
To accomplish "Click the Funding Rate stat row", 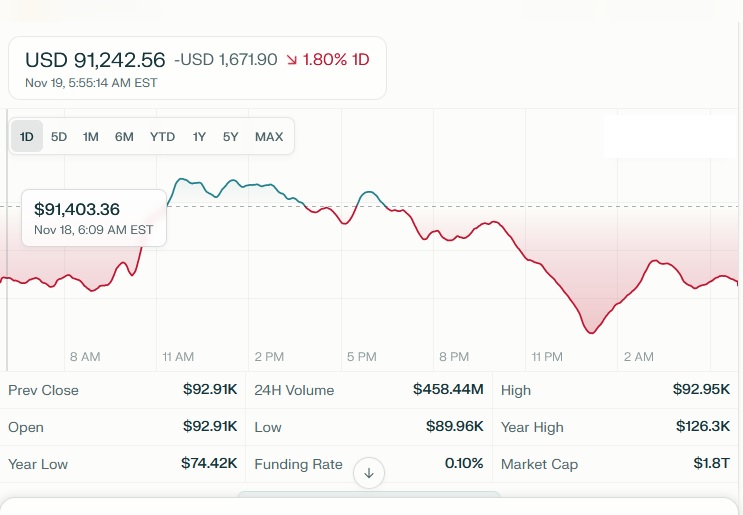I will tap(368, 464).
